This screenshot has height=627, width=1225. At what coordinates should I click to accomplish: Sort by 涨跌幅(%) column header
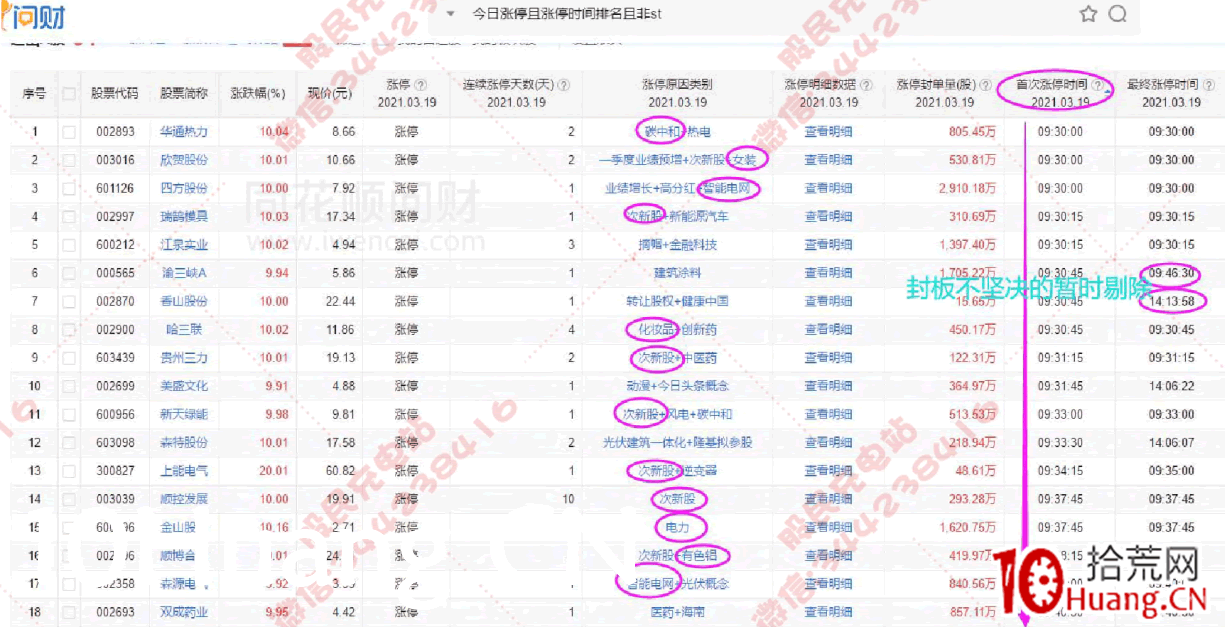pos(256,94)
